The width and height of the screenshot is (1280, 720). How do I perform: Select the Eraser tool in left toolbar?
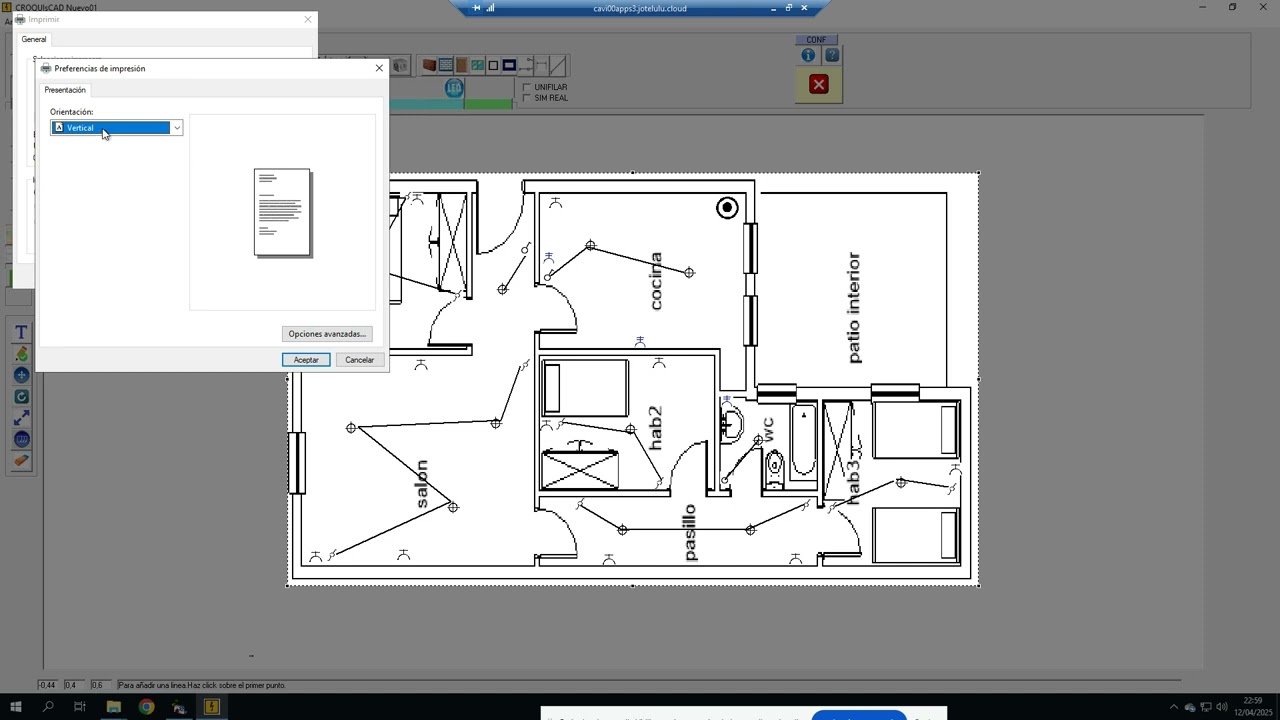coord(21,461)
